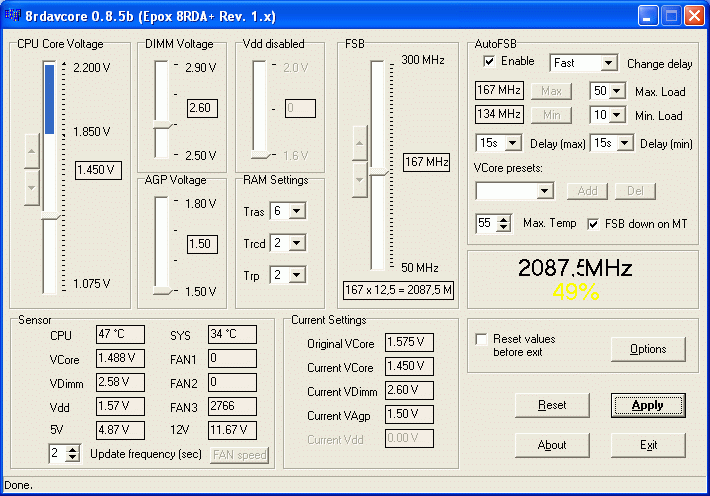The image size is (710, 496).
Task: Click the Reset button
Action: pos(552,405)
